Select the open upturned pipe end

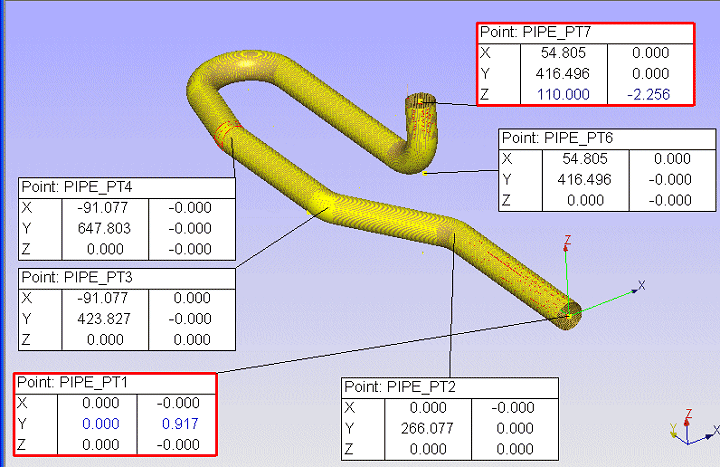pyautogui.click(x=420, y=100)
